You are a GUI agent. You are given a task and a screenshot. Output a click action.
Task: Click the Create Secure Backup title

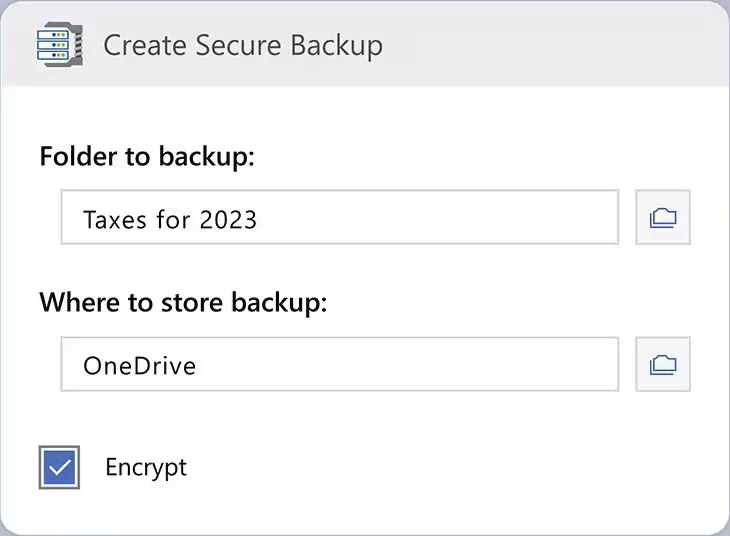coord(243,46)
